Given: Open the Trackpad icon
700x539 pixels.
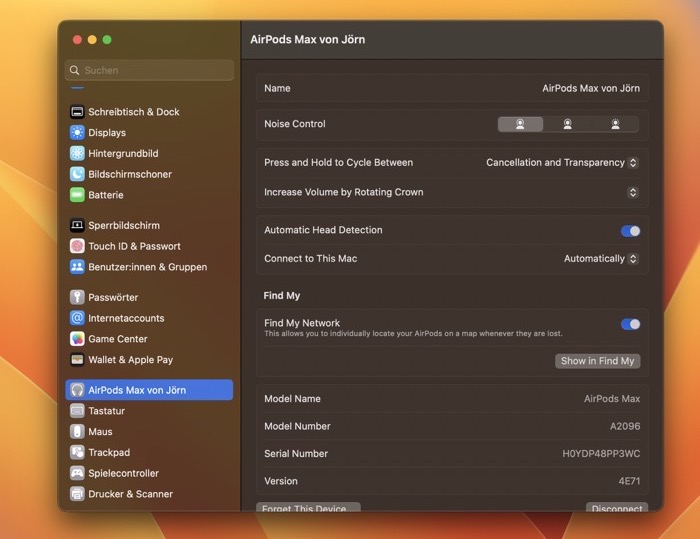Looking at the screenshot, I should tap(77, 452).
